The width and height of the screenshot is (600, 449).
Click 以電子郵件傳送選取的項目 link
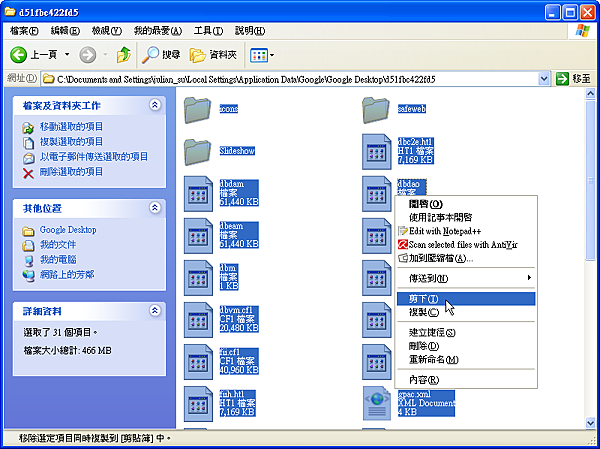pos(94,157)
